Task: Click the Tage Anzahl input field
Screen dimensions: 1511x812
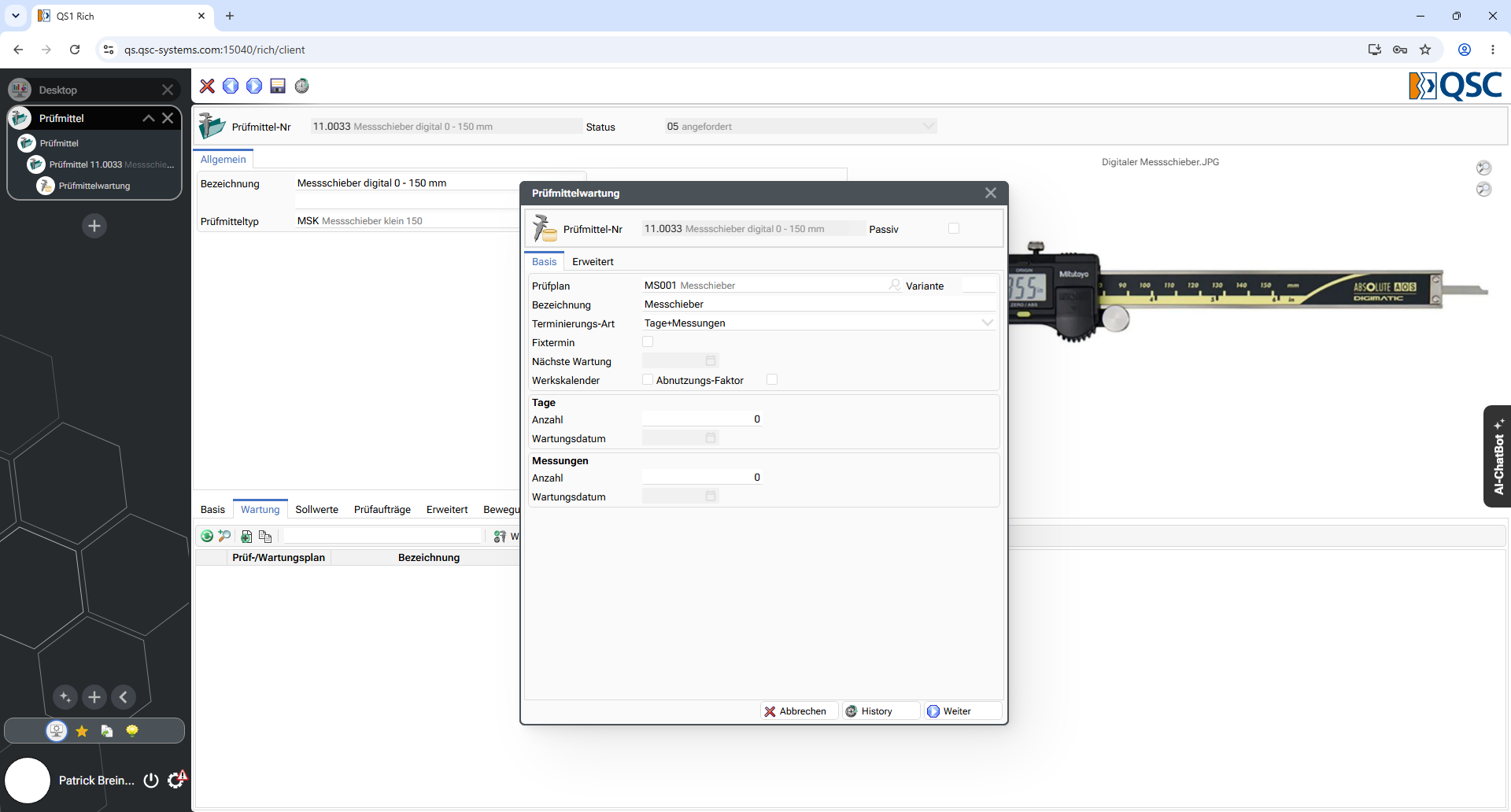Action: 702,419
